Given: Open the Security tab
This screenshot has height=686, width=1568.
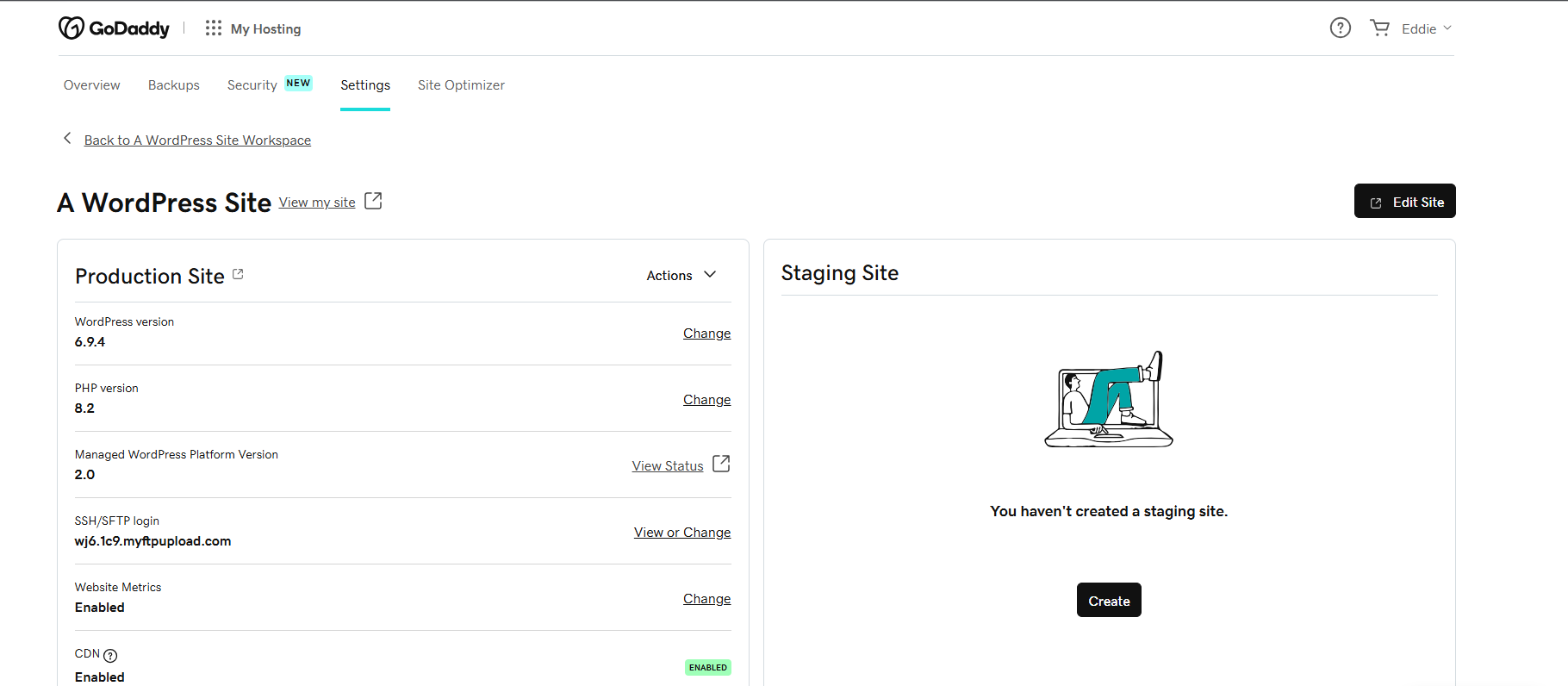Looking at the screenshot, I should click(x=252, y=84).
